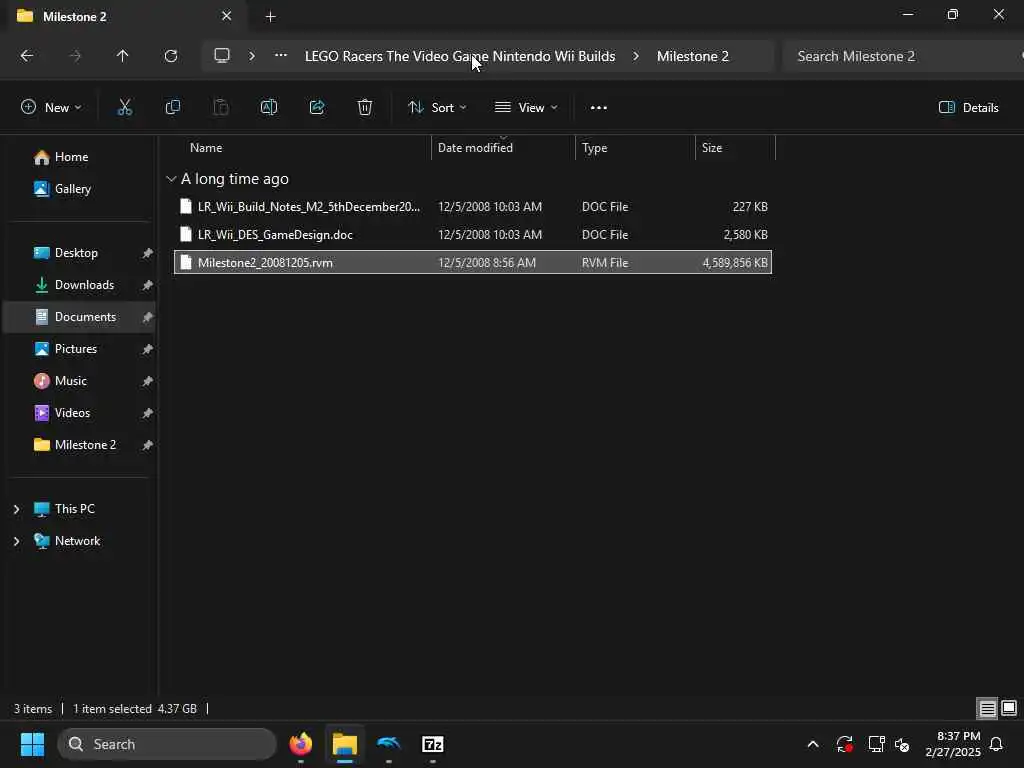Expand the Network tree node
Image resolution: width=1024 pixels, height=768 pixels.
tap(16, 541)
